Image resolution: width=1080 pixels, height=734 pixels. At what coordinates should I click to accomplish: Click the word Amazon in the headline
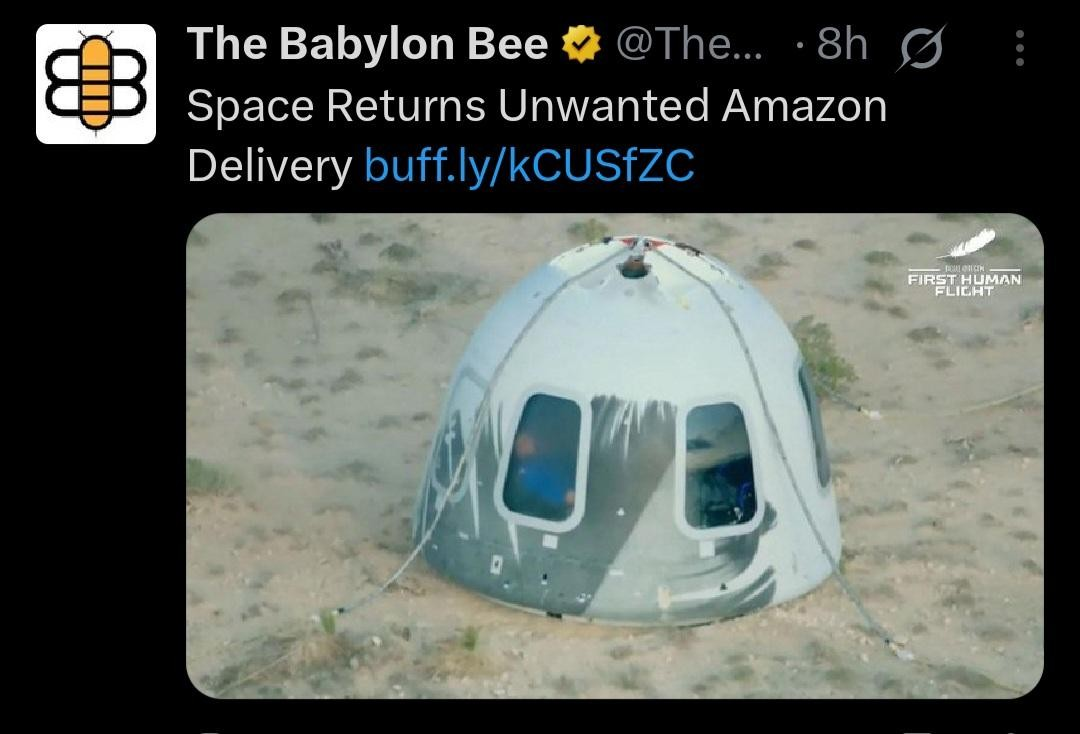pyautogui.click(x=804, y=106)
